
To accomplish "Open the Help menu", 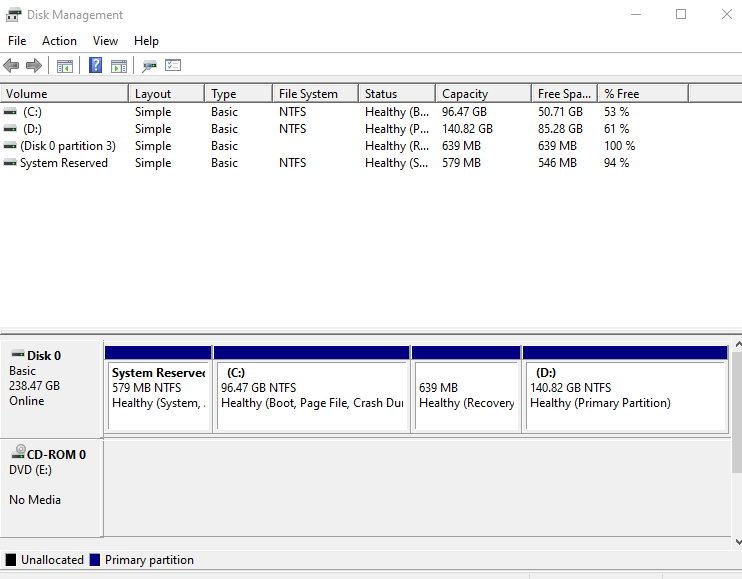I will coord(146,41).
